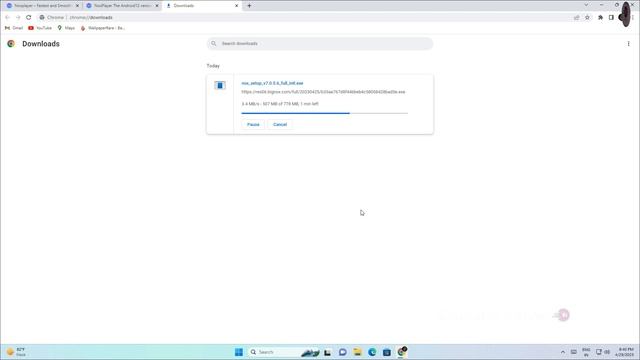Go forward to next page
Screen dimensions: 640x360
click(x=18, y=18)
